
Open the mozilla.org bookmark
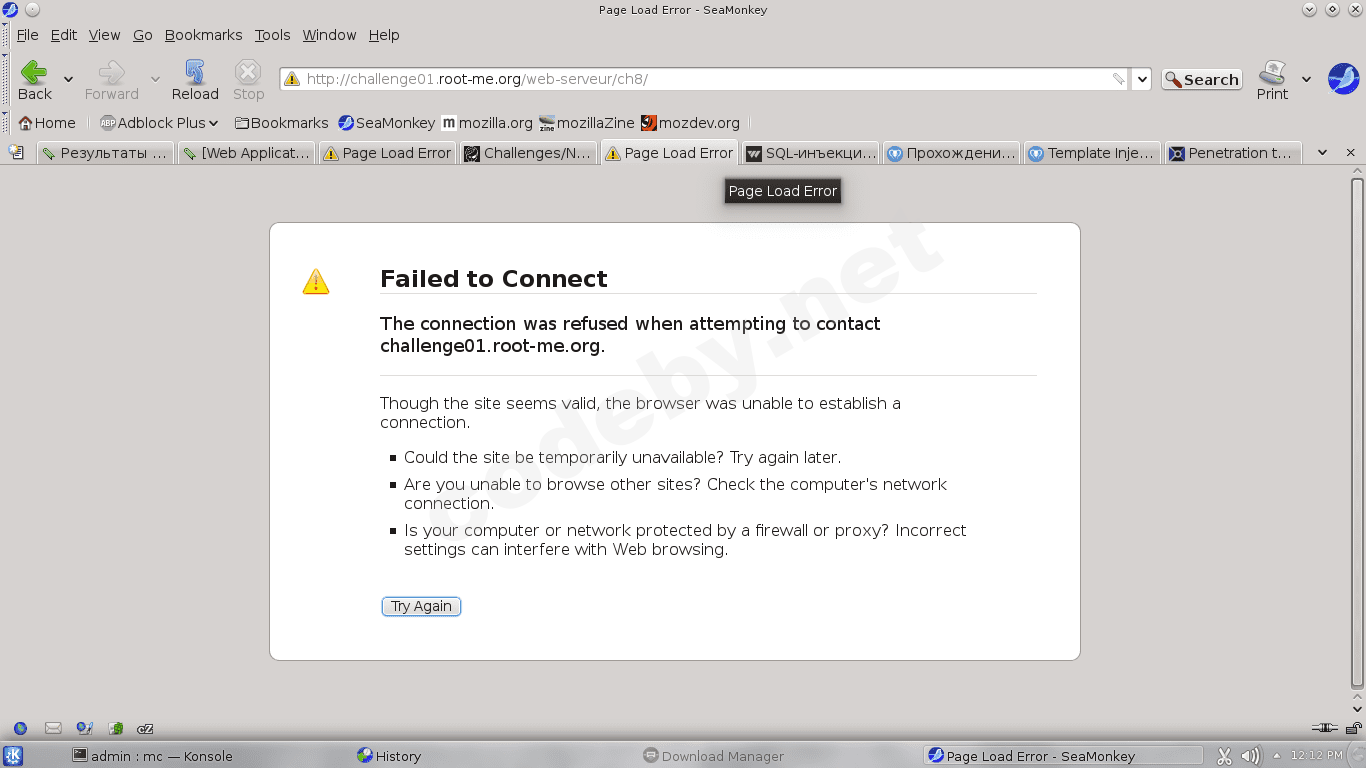point(487,123)
